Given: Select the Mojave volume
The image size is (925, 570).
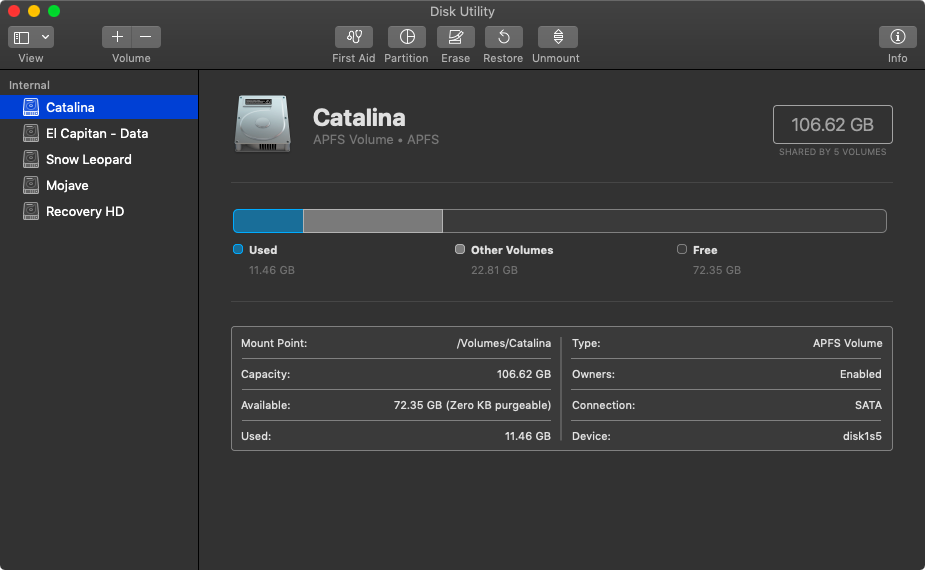Looking at the screenshot, I should [x=99, y=185].
